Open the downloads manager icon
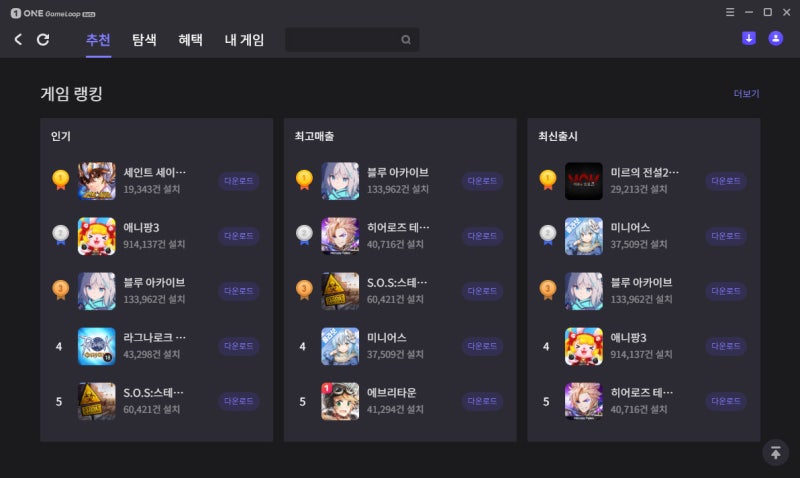Screen dimensions: 800x478 pyautogui.click(x=748, y=38)
